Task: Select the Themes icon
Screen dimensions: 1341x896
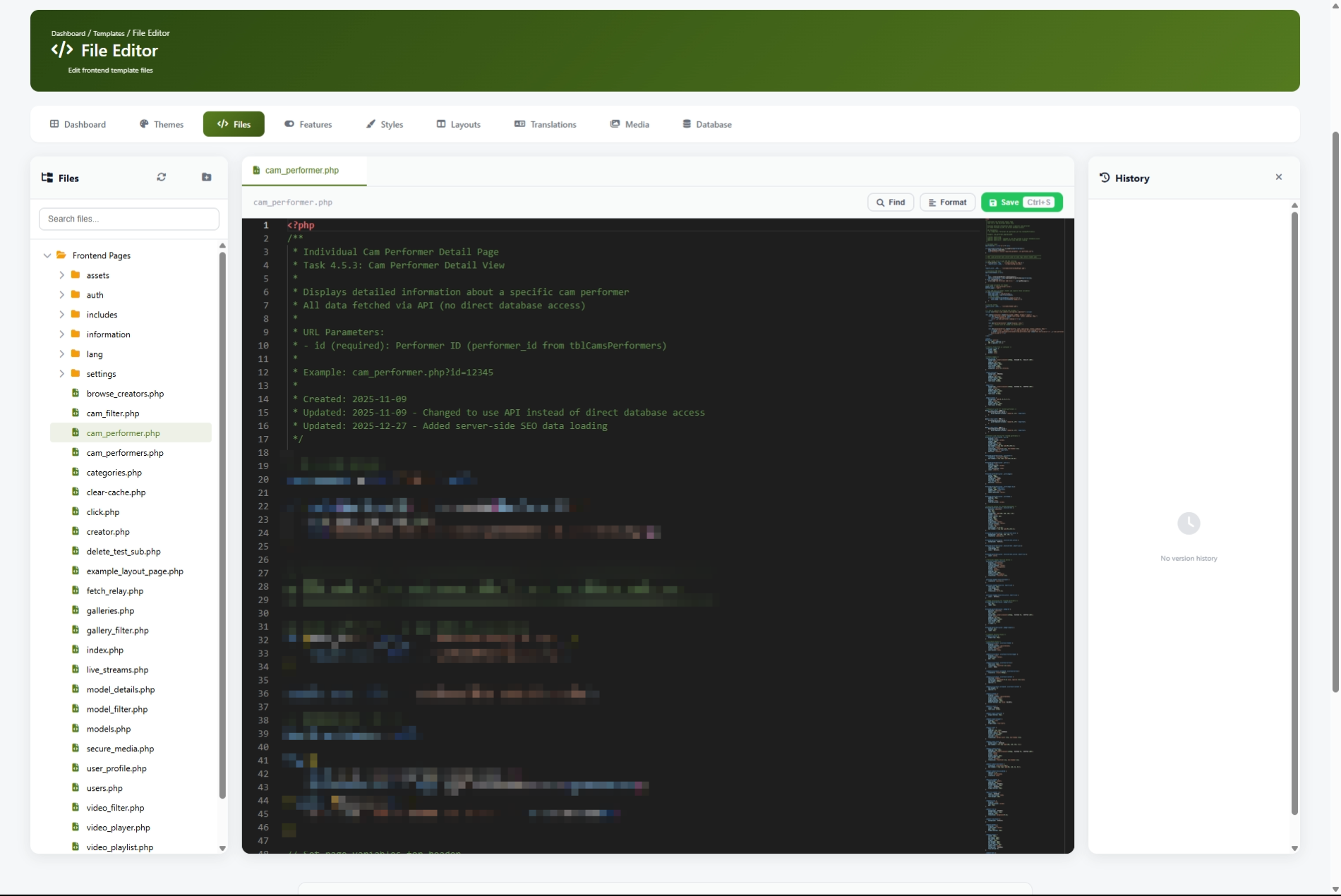Action: (143, 123)
